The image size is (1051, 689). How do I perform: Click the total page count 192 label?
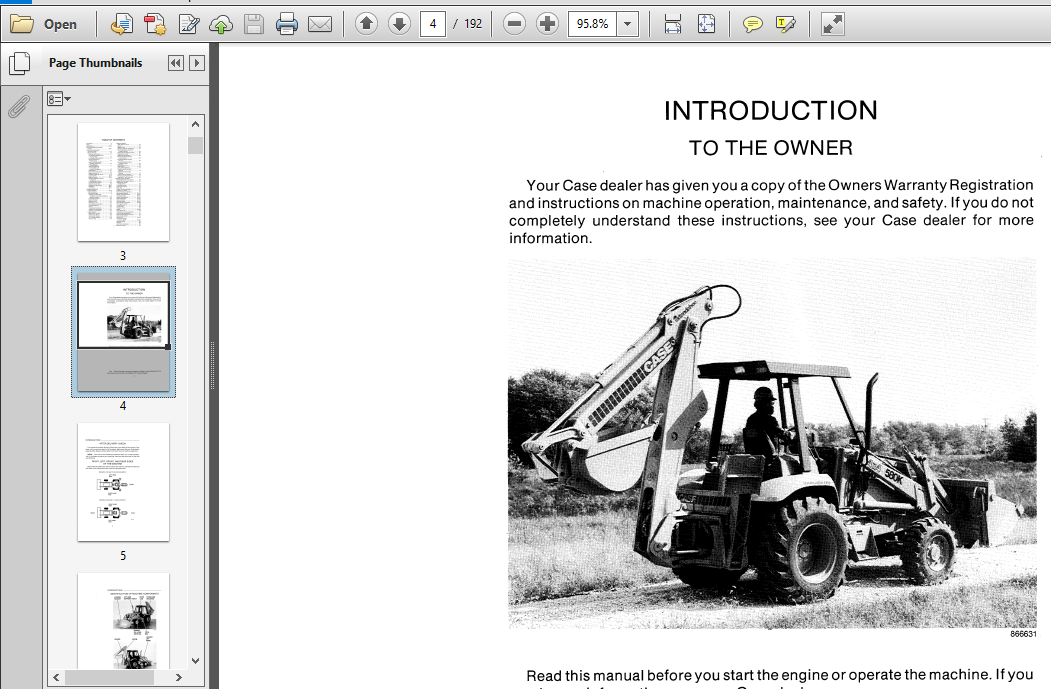pos(473,24)
